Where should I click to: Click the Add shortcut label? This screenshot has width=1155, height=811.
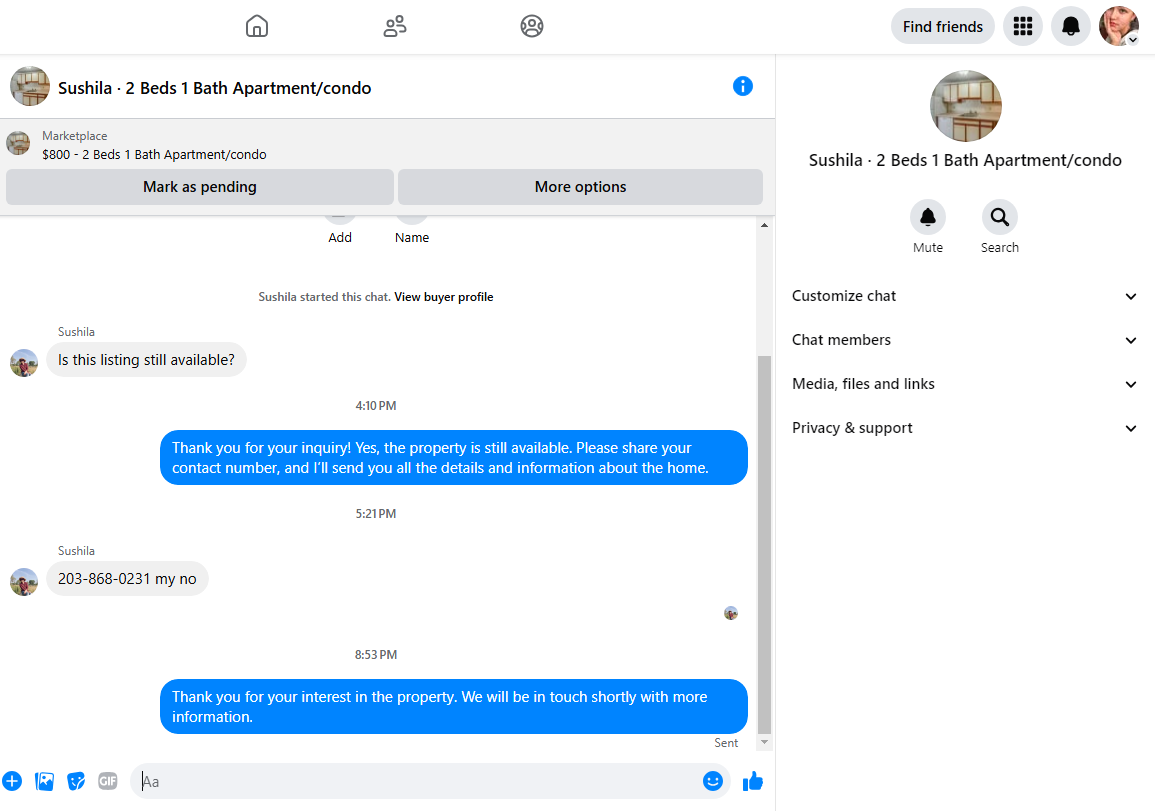point(340,237)
